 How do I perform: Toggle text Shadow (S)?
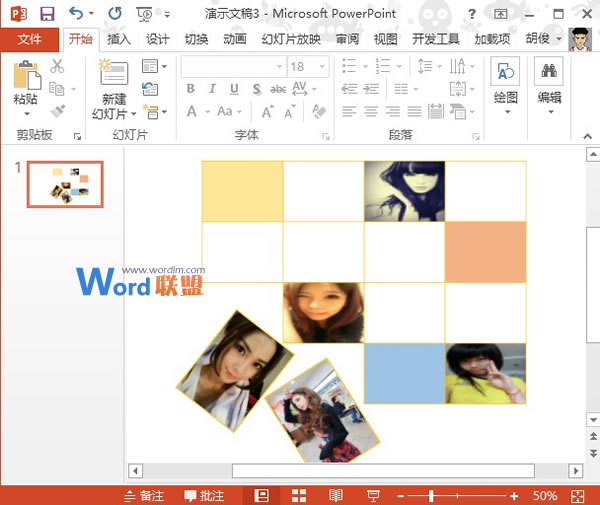click(x=256, y=89)
